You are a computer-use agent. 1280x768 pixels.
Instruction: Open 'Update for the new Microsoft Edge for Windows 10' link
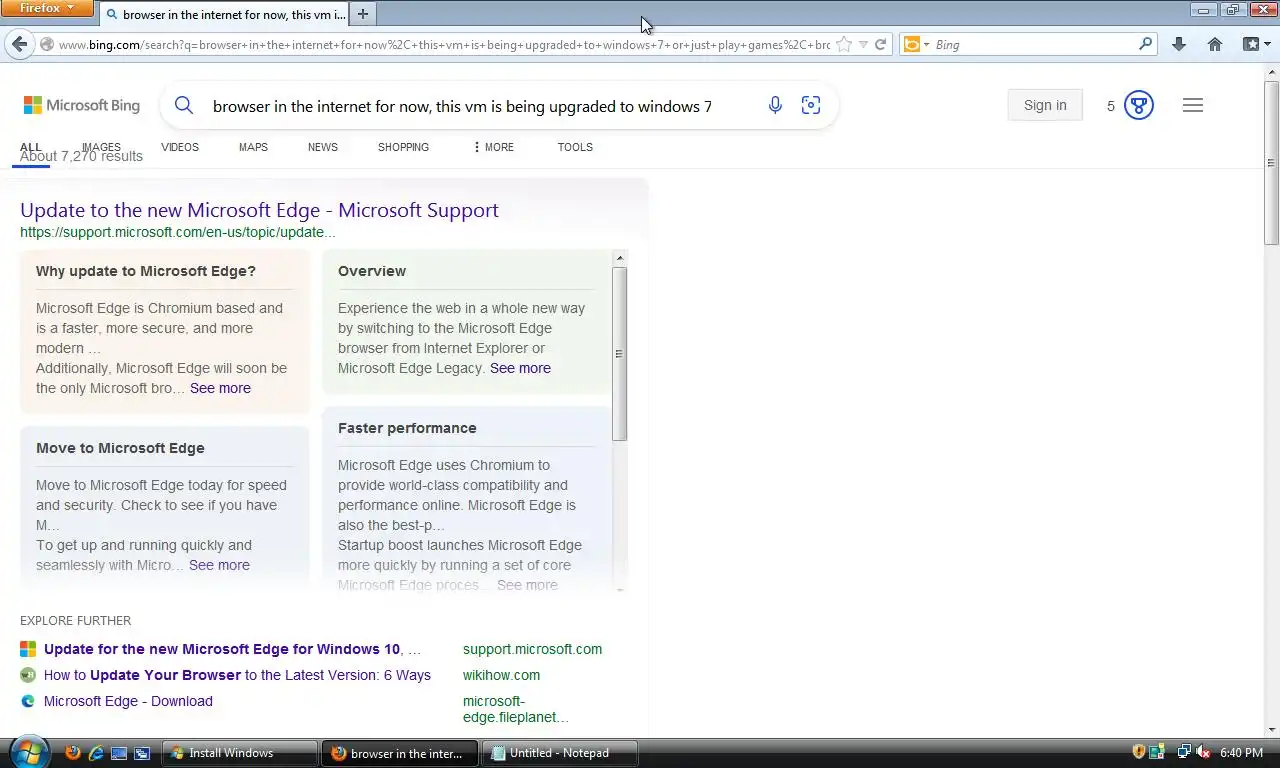point(232,649)
